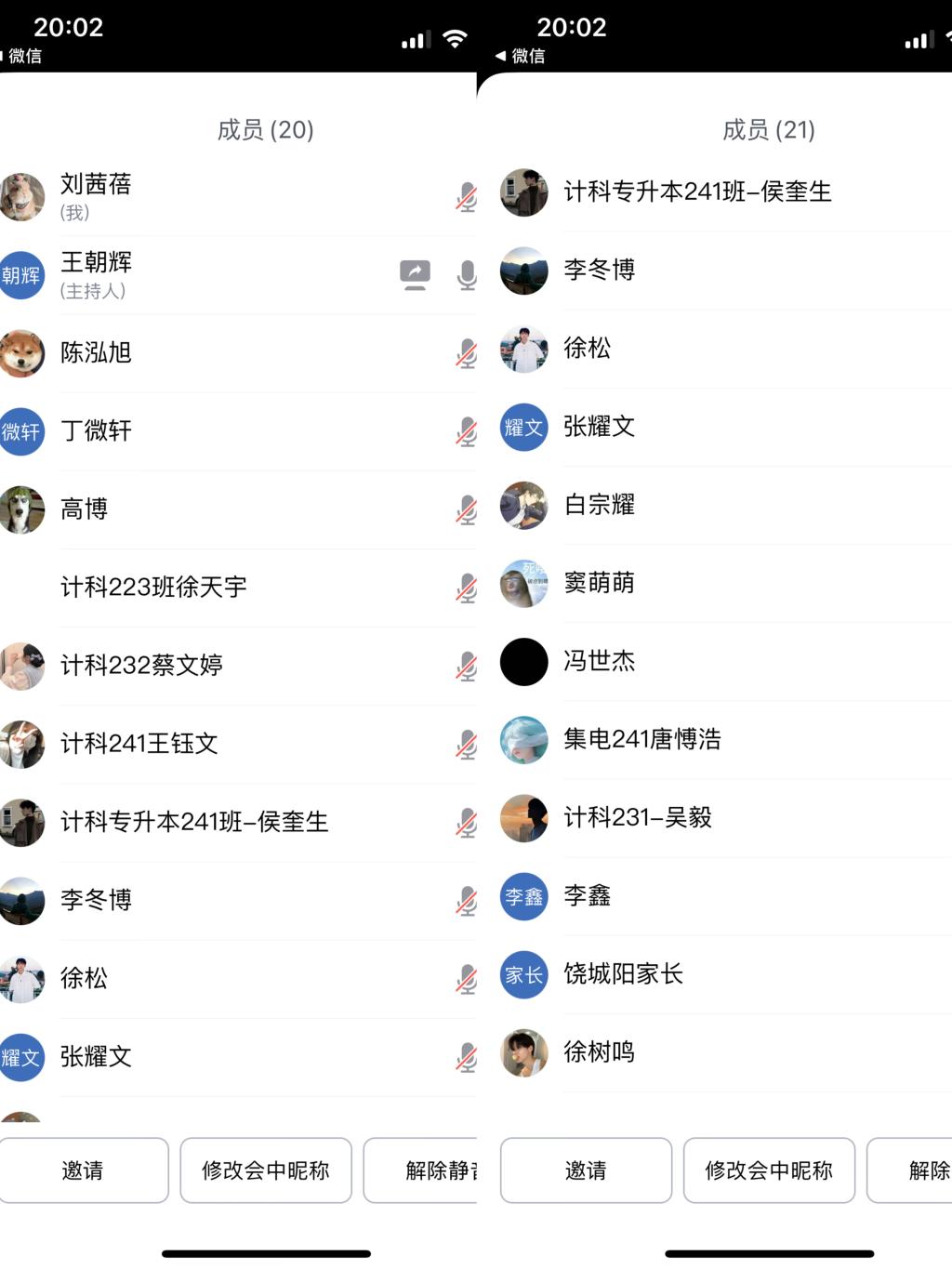Tap the microphone icon next to 王朝辉
The image size is (952, 1269).
pyautogui.click(x=467, y=275)
